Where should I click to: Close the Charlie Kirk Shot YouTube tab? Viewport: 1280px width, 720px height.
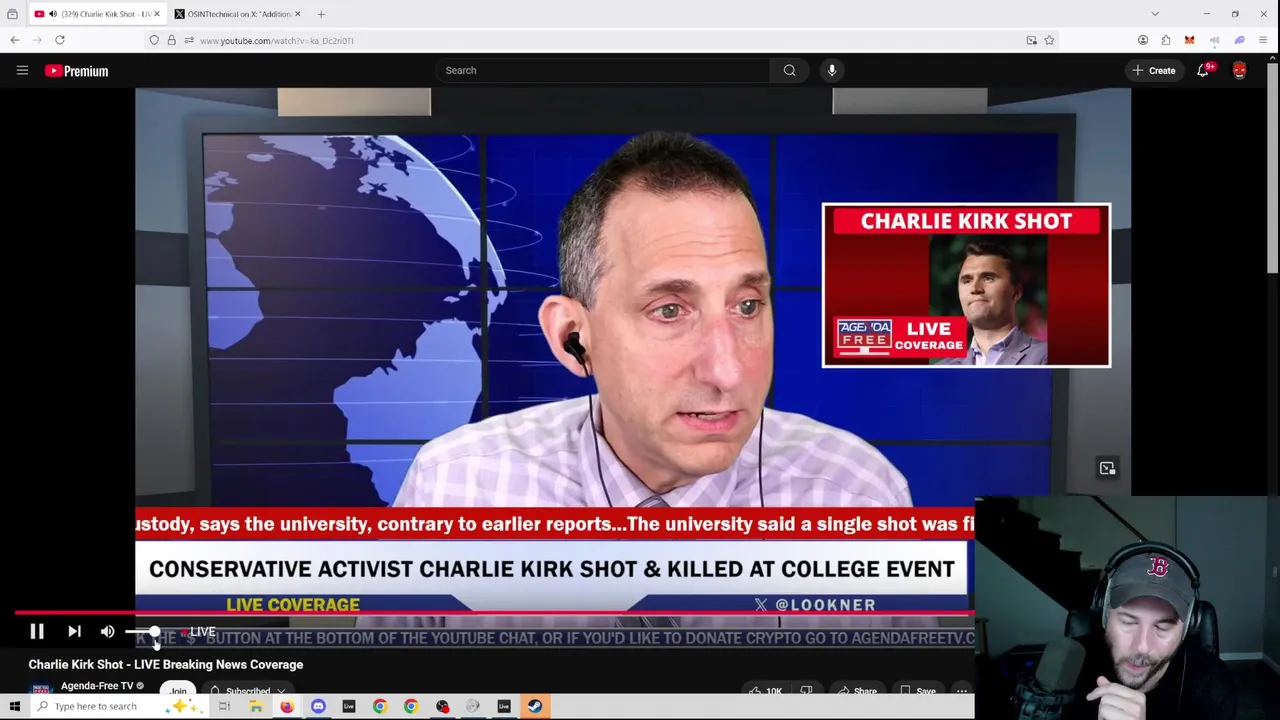[x=157, y=14]
